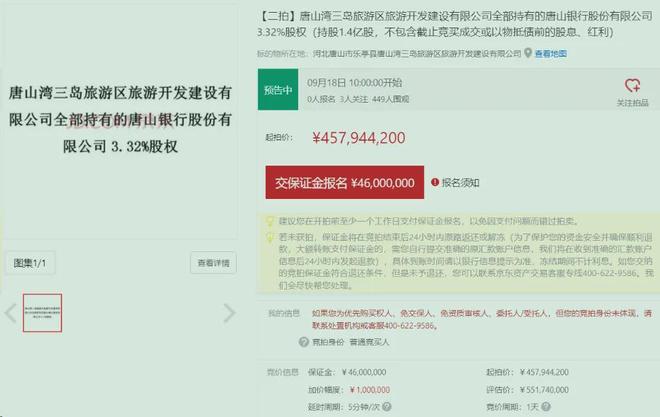Click the 【二拍】 auction title heading
This screenshot has width=660, height=417.
pos(455,24)
